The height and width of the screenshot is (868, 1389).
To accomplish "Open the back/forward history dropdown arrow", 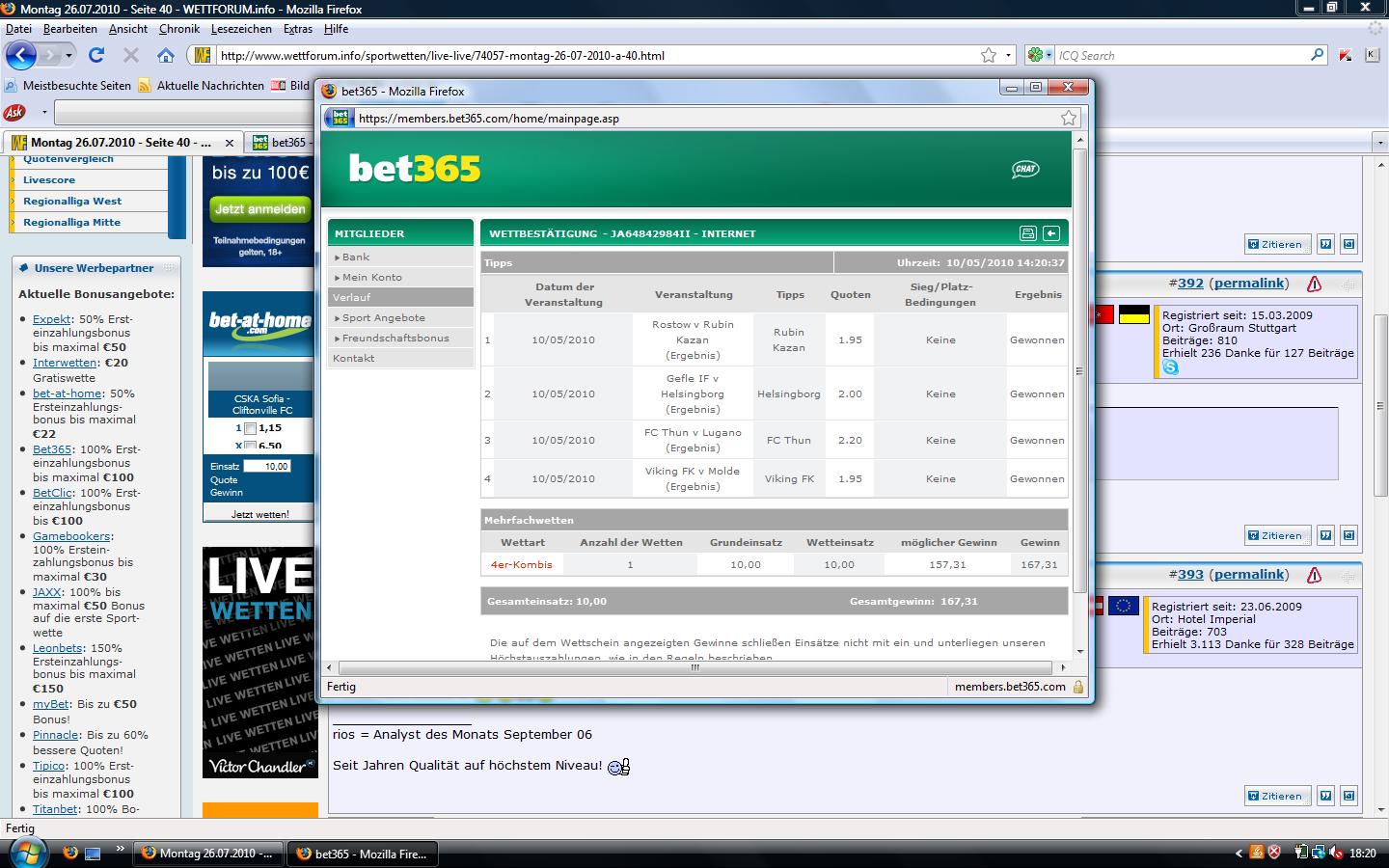I will coord(68,55).
